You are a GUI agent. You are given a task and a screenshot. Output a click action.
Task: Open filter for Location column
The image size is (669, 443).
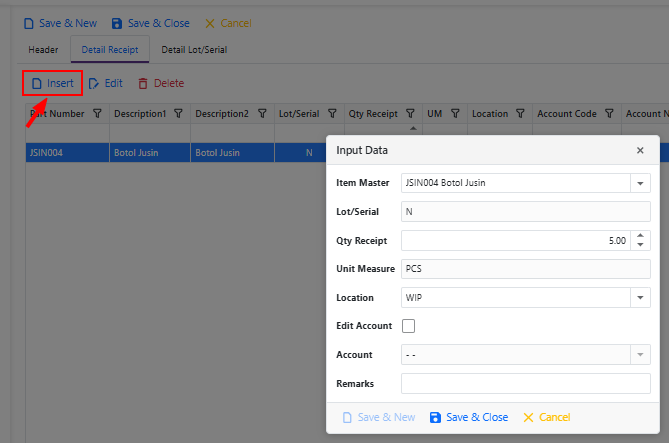(x=520, y=114)
